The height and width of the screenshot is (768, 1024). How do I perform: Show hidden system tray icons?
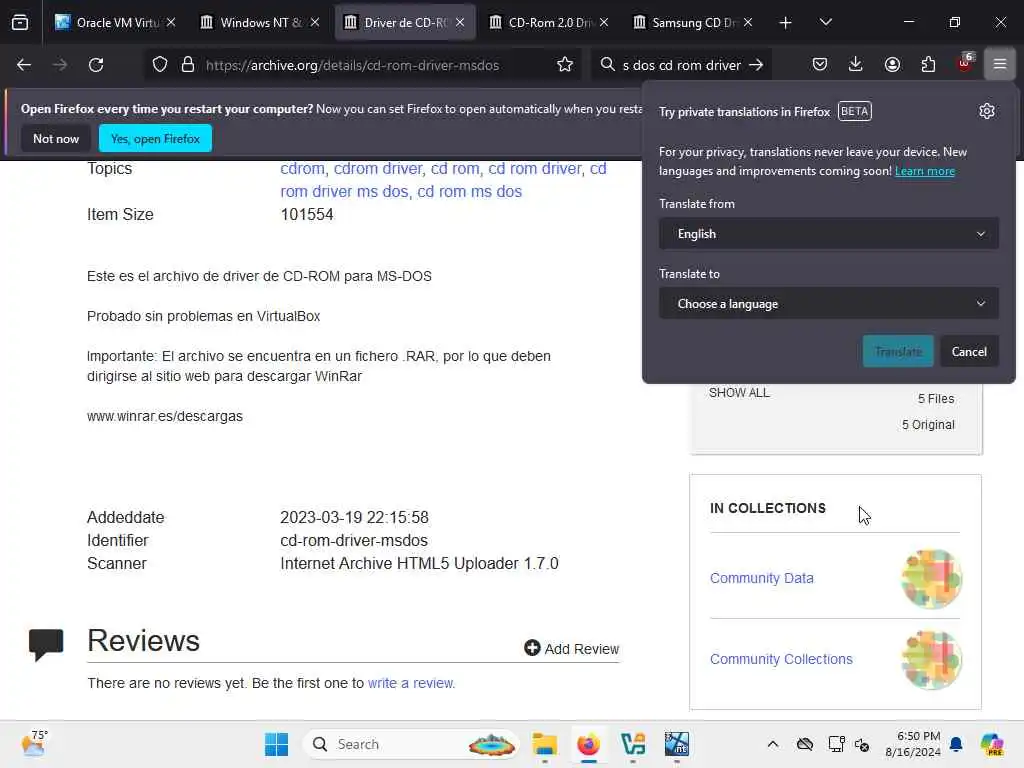click(773, 744)
